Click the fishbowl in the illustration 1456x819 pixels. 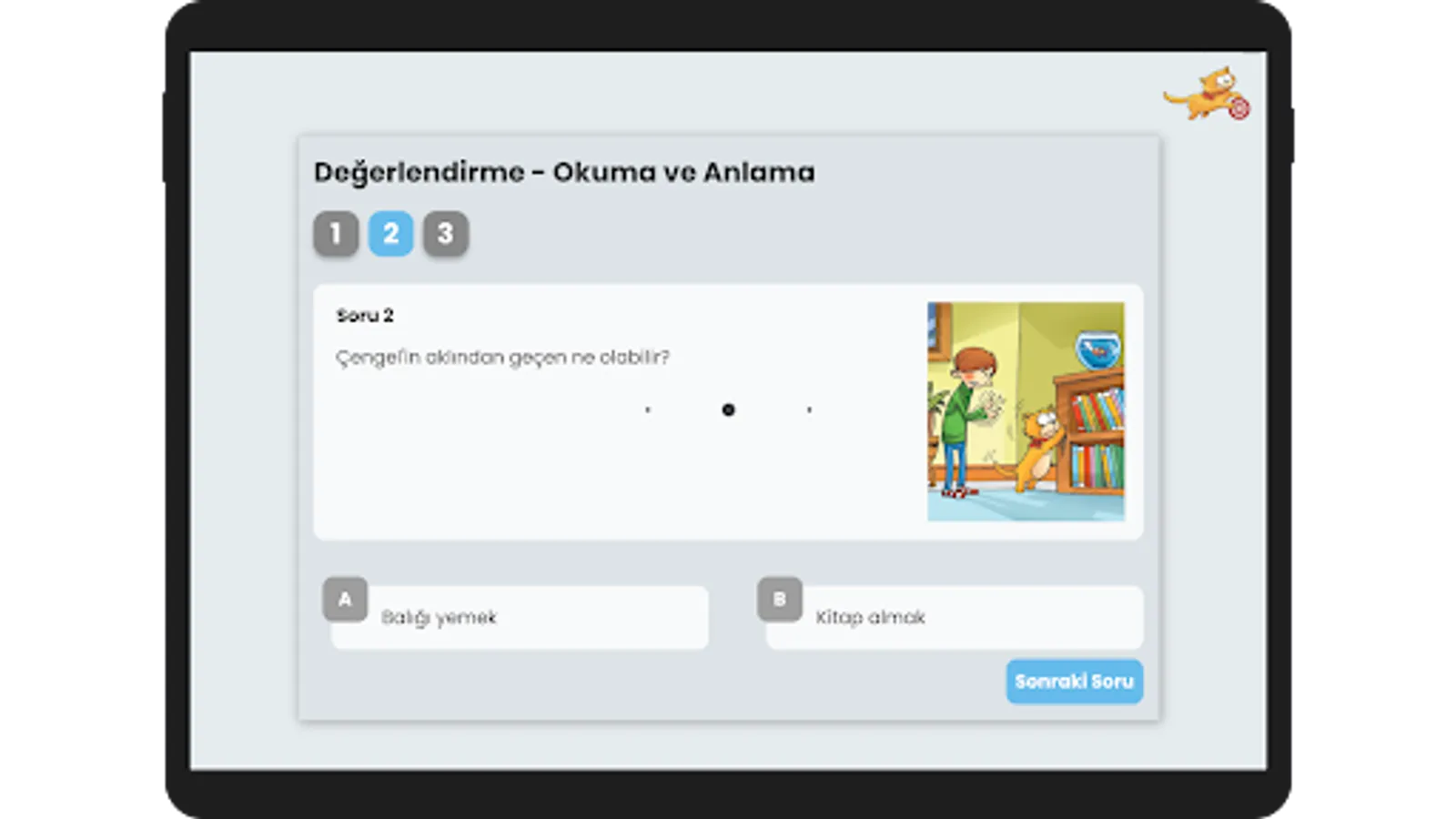(x=1098, y=350)
